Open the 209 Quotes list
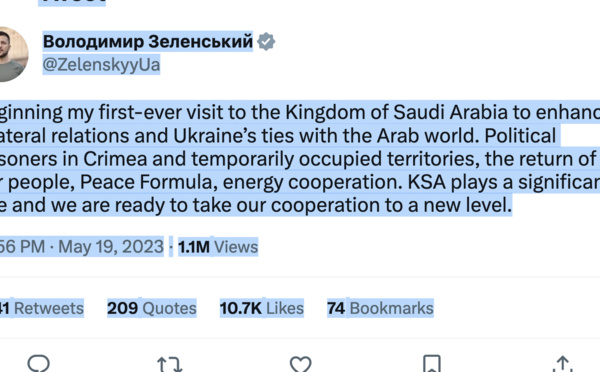 152,308
